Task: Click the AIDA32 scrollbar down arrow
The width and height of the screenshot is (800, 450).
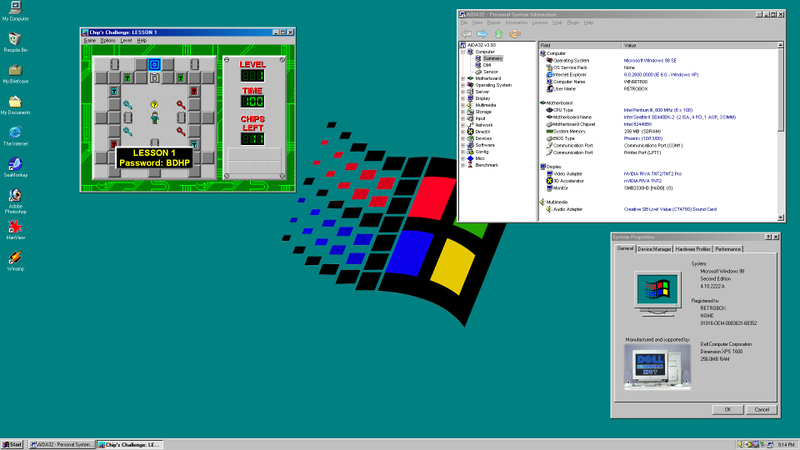Action: tap(781, 217)
